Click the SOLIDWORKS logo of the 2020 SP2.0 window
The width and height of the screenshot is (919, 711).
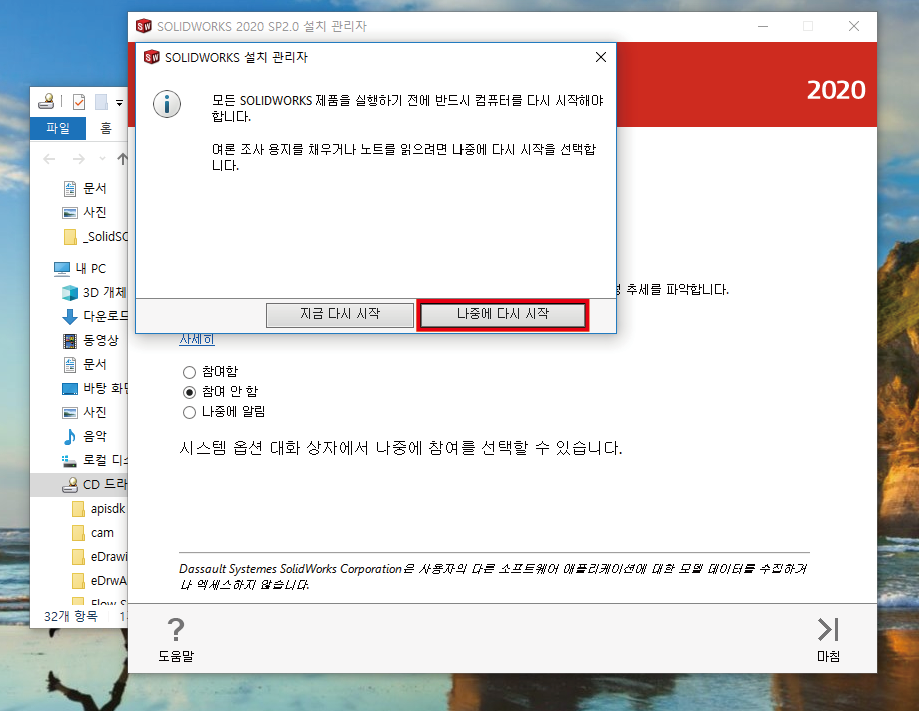pos(144,26)
